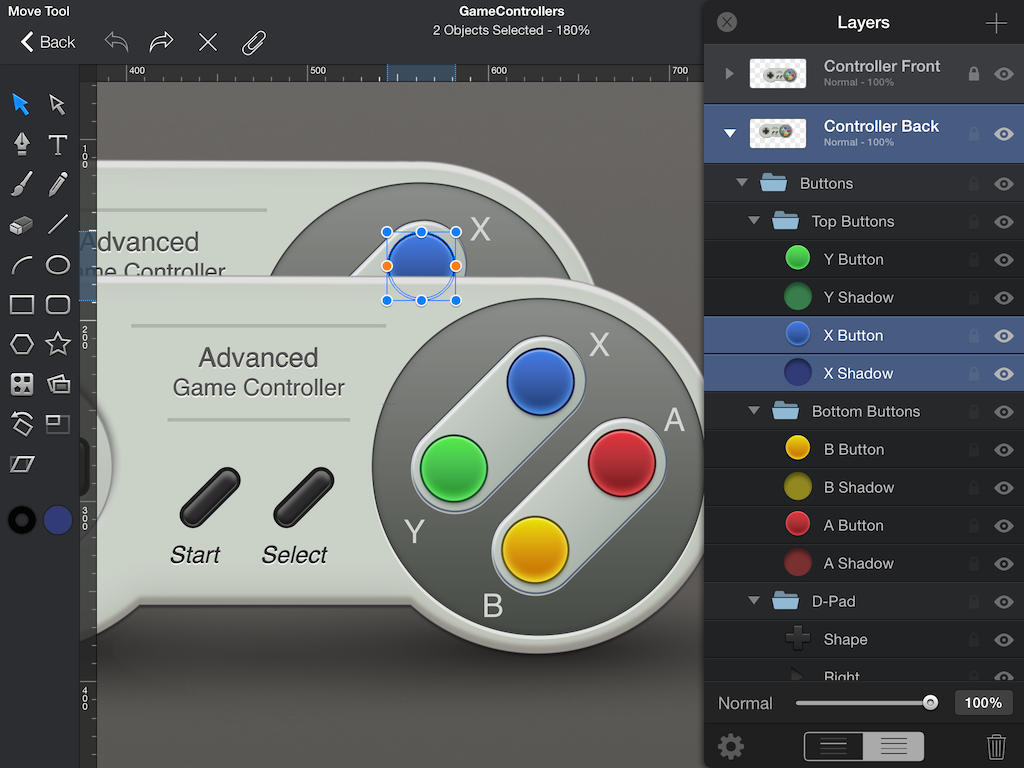
Task: Toggle visibility of the Controller Front layer
Action: click(1003, 73)
